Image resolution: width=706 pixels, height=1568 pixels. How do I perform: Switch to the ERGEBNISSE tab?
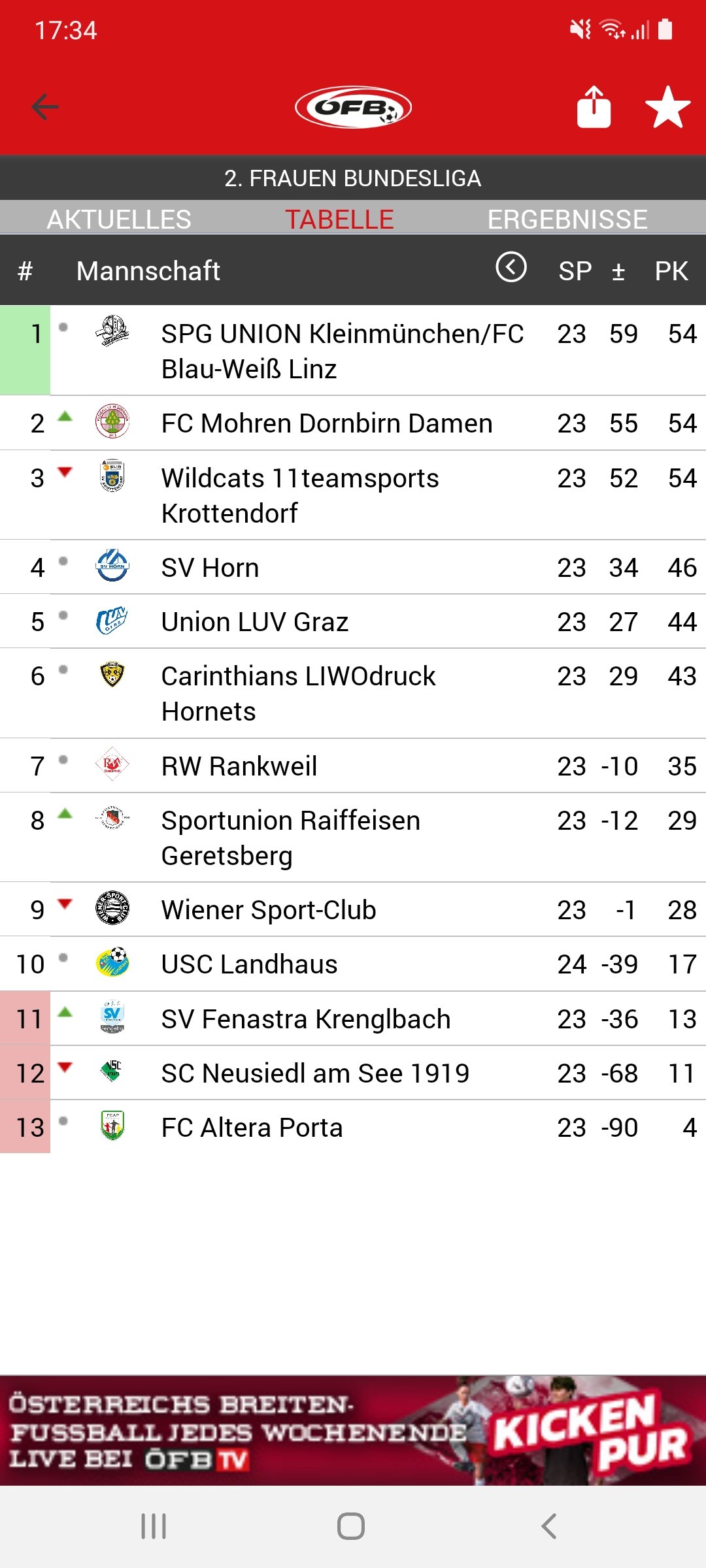coord(567,220)
